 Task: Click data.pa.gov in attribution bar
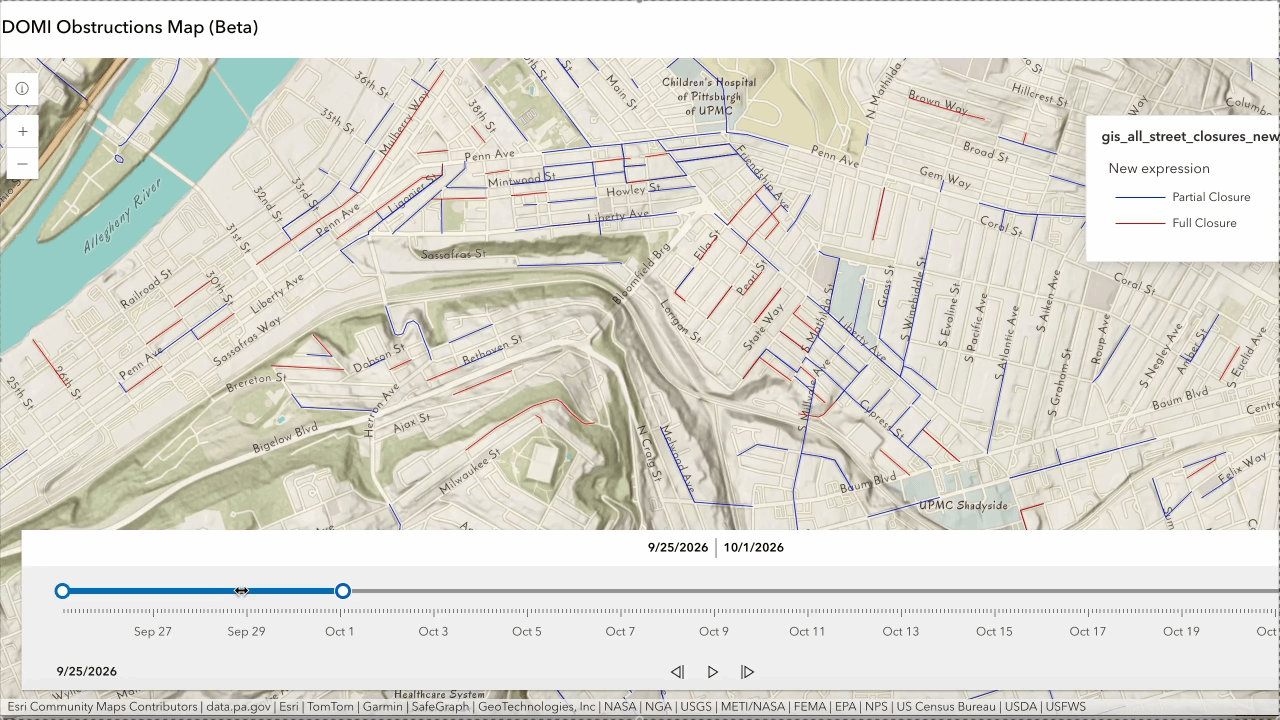tap(239, 707)
